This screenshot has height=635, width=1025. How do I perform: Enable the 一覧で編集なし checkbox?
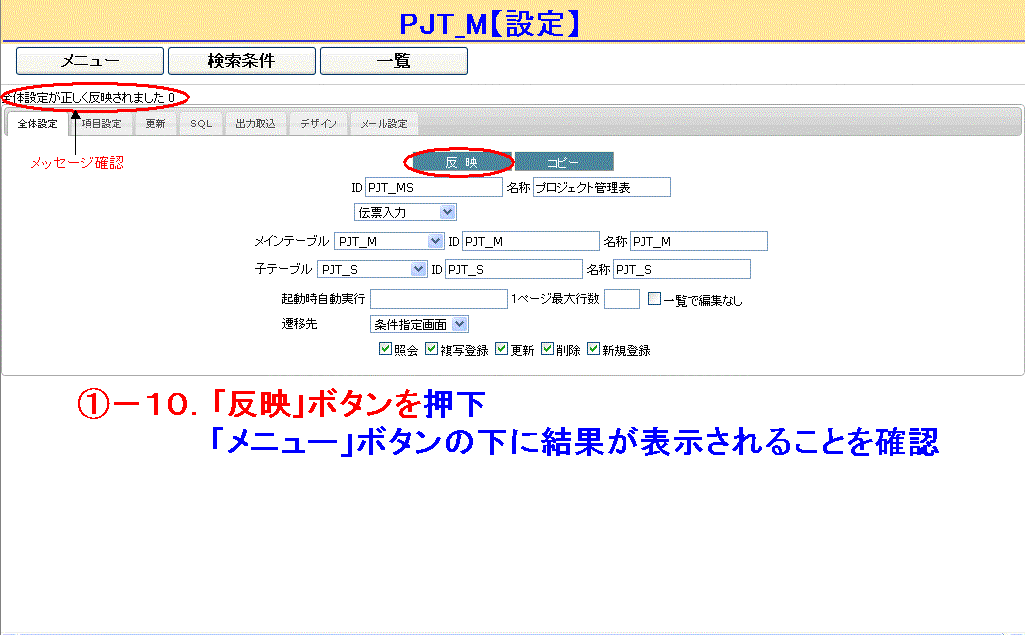654,298
